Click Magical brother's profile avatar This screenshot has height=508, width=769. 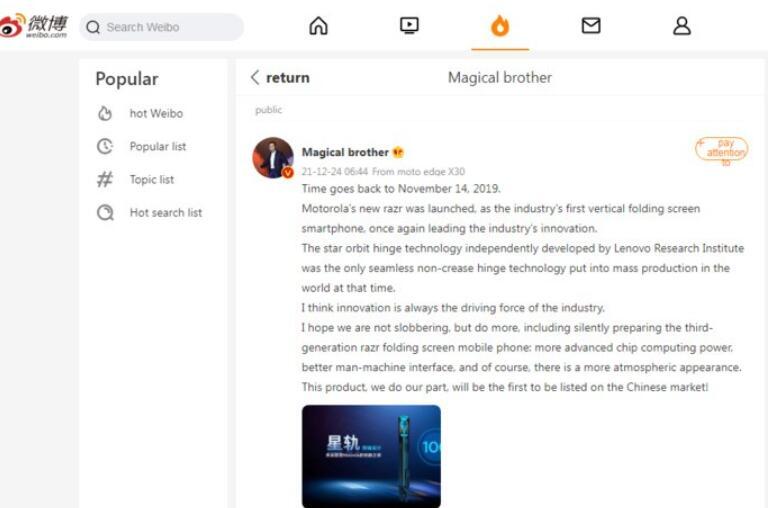tap(273, 157)
